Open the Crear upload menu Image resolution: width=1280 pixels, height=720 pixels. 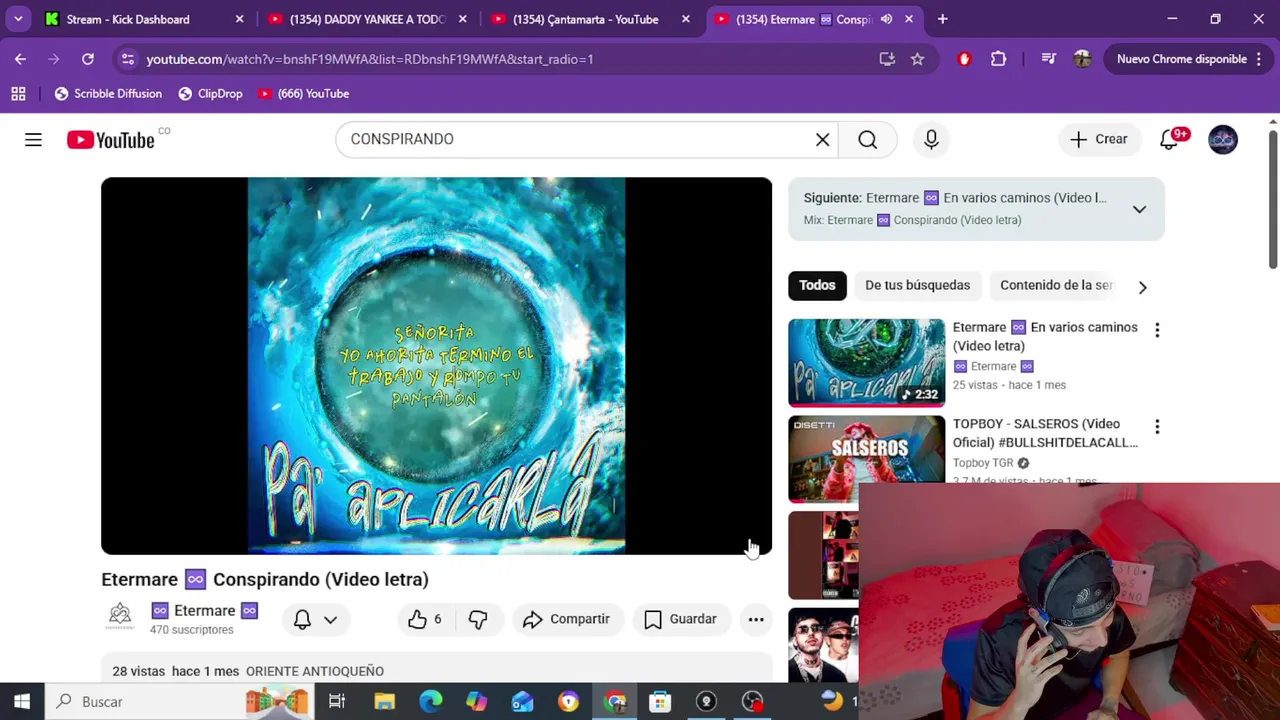click(1099, 140)
